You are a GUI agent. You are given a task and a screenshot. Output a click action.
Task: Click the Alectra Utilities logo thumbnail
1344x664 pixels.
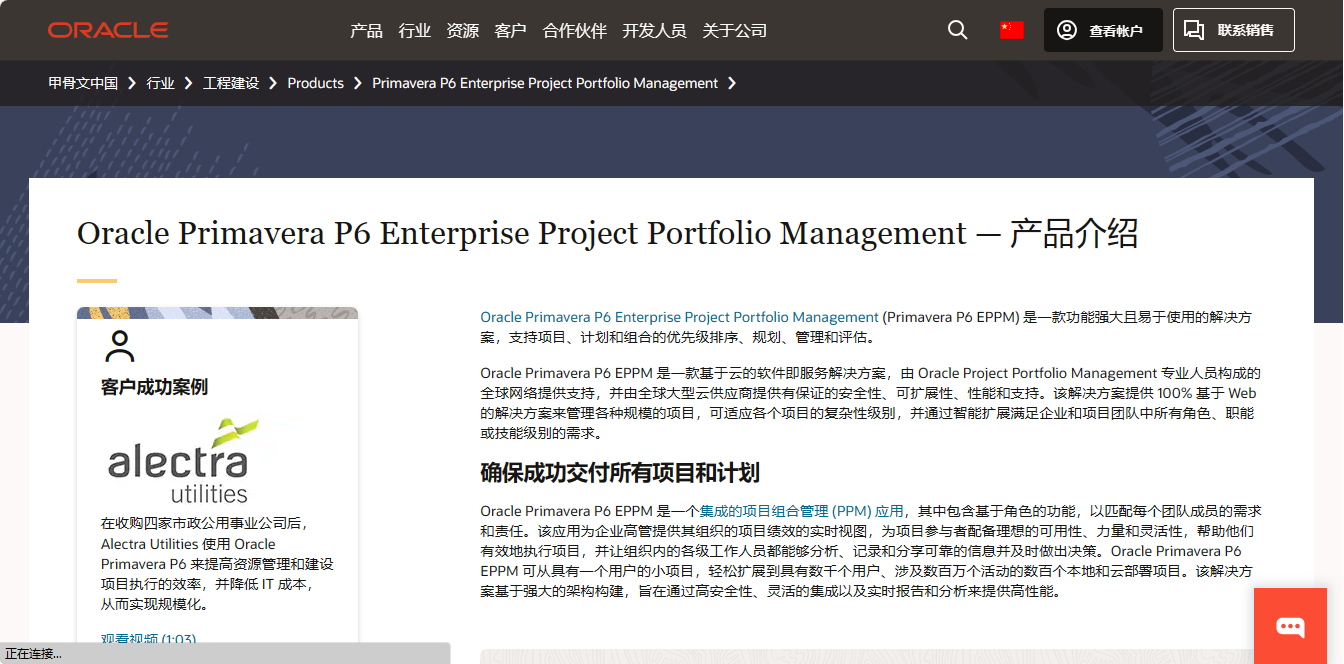point(182,461)
